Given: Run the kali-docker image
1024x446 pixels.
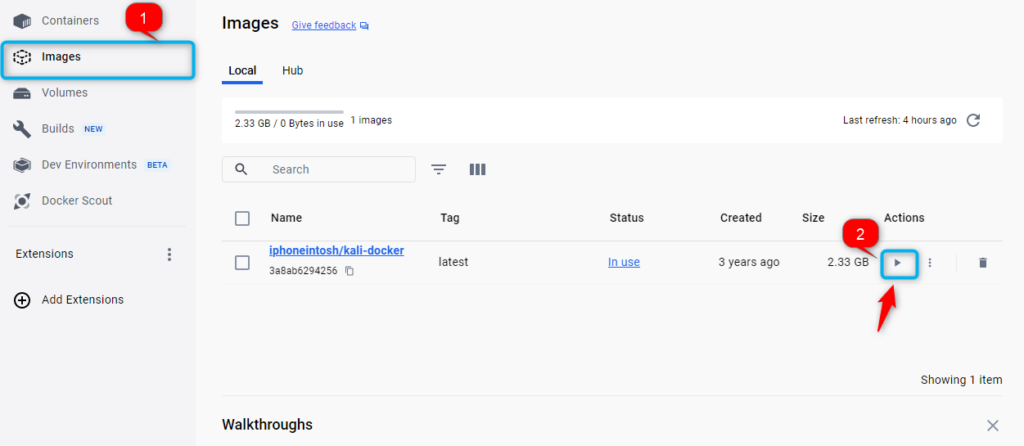Looking at the screenshot, I should click(x=898, y=263).
